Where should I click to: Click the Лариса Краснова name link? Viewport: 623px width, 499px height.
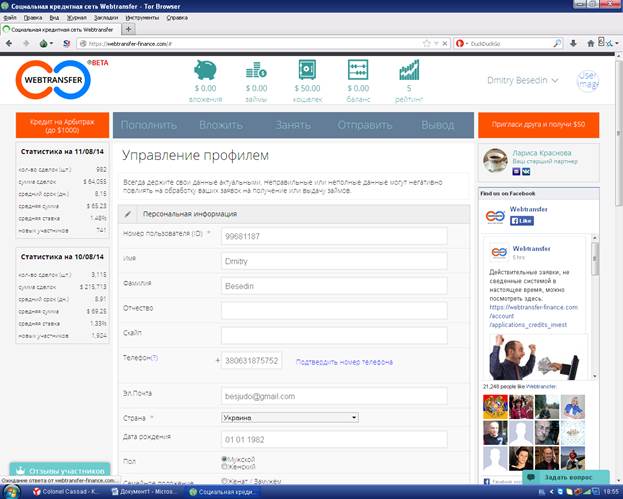(542, 153)
